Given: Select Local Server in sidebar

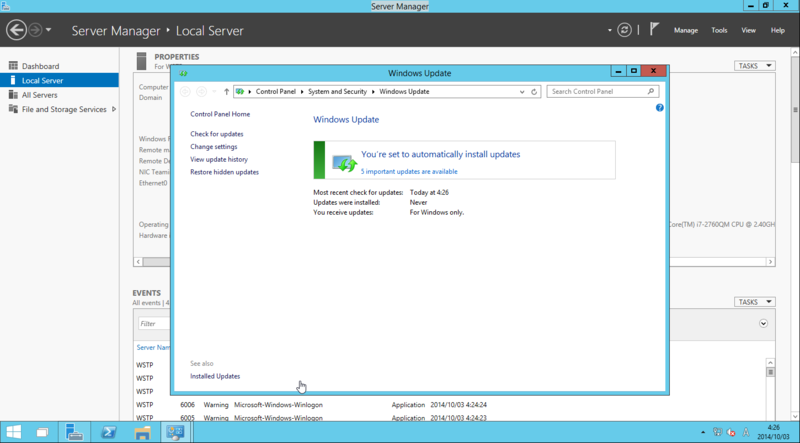Looking at the screenshot, I should pyautogui.click(x=59, y=80).
